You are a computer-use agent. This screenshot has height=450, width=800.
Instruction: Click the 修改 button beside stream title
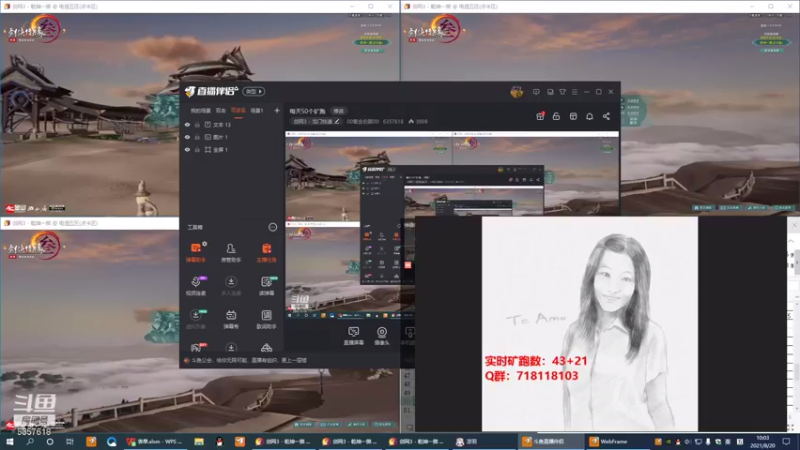[x=339, y=111]
